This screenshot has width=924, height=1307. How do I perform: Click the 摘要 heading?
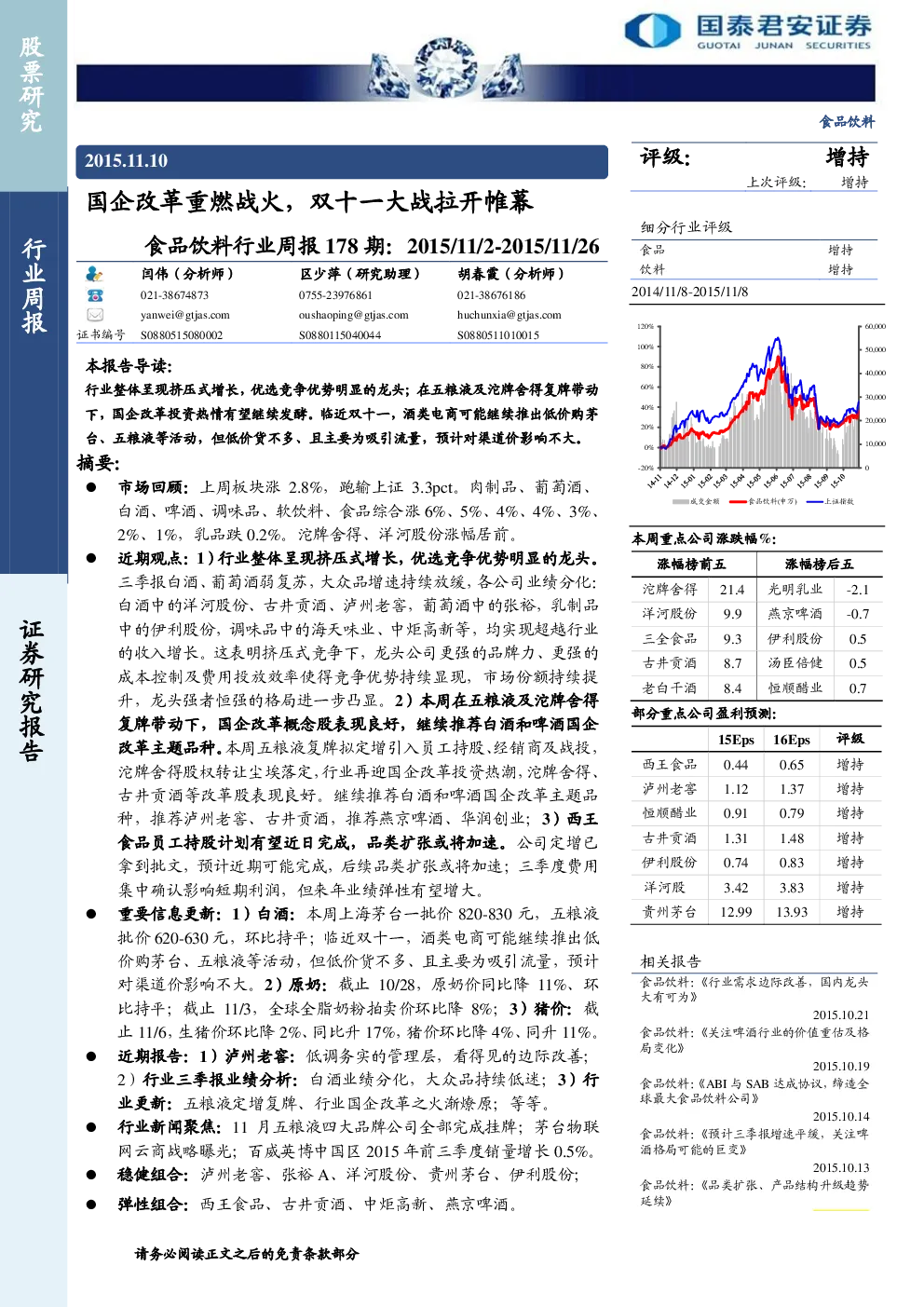point(99,463)
